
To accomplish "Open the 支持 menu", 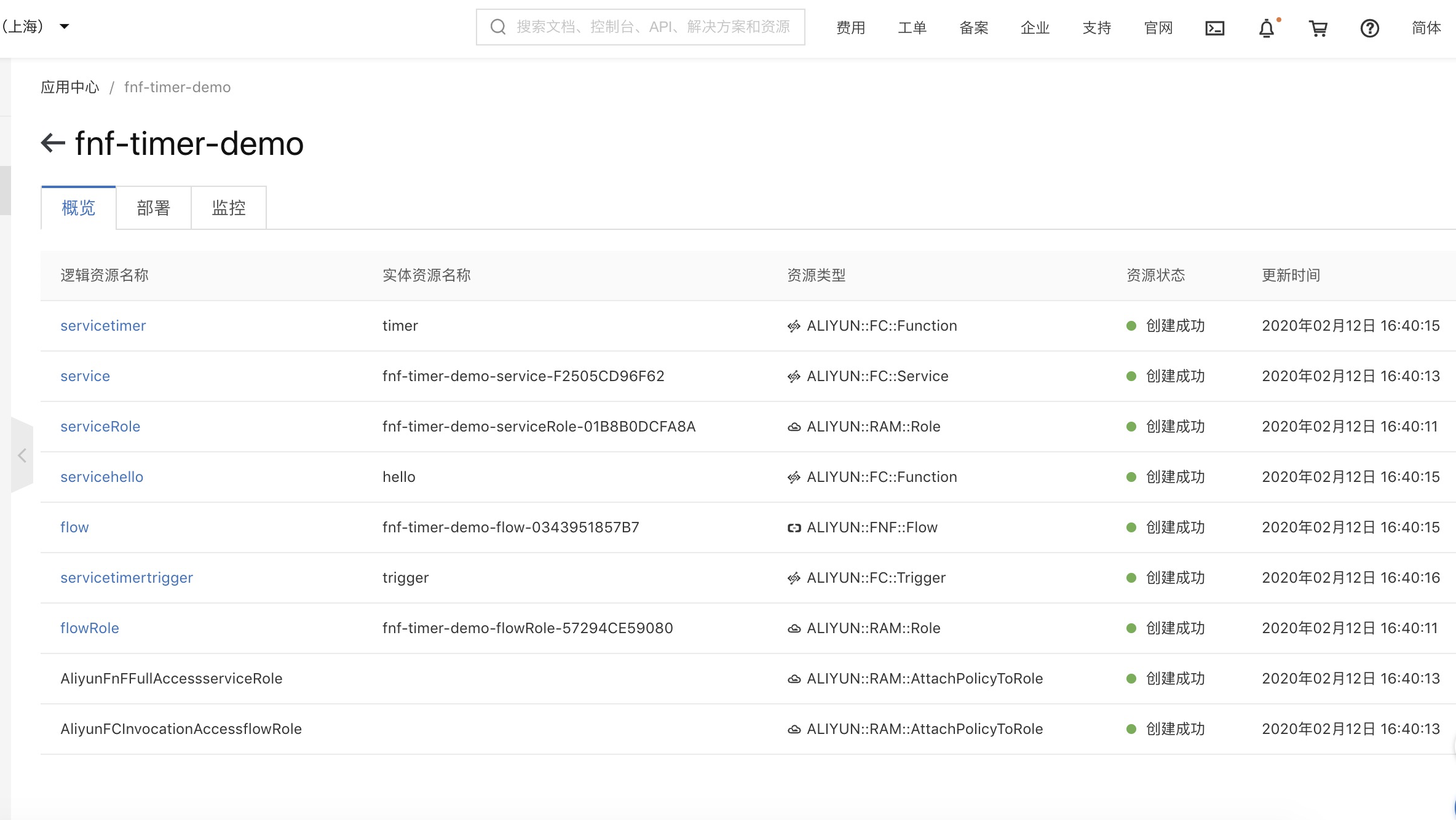I will point(1097,28).
